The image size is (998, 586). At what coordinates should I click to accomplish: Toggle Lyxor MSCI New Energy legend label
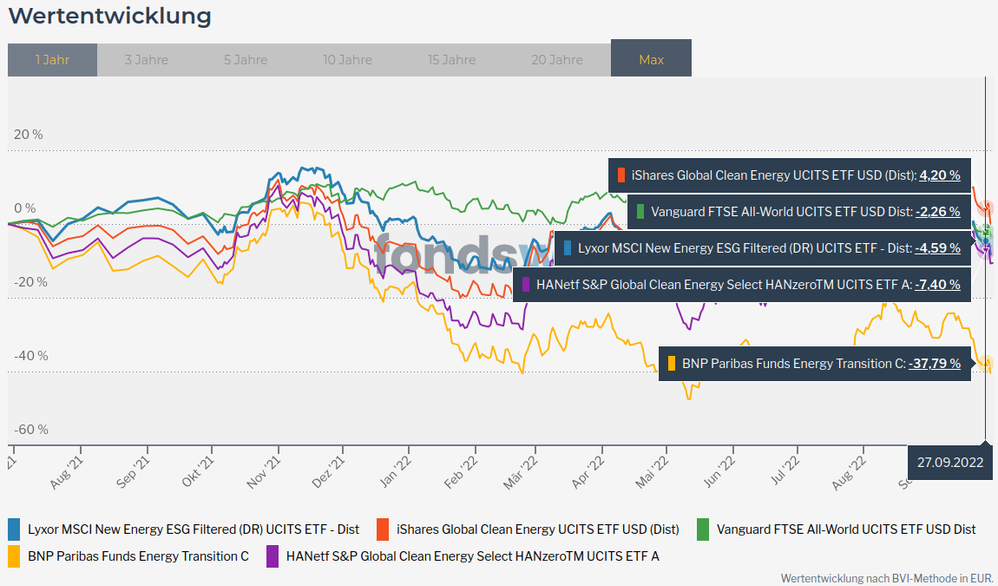(x=194, y=529)
